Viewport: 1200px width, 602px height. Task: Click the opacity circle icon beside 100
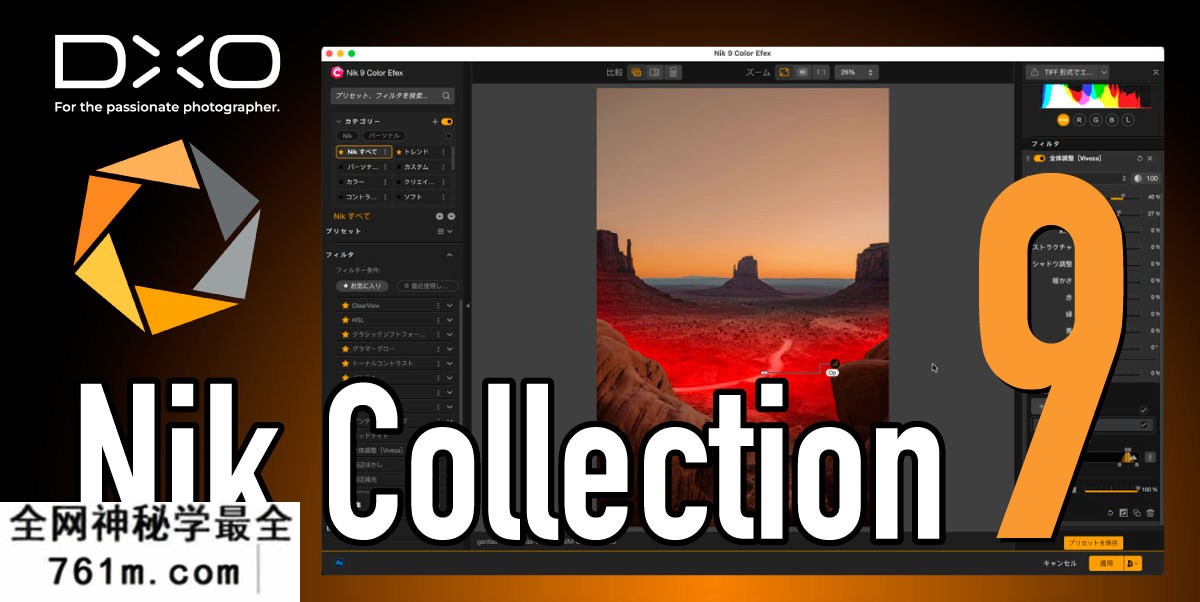pos(1137,178)
